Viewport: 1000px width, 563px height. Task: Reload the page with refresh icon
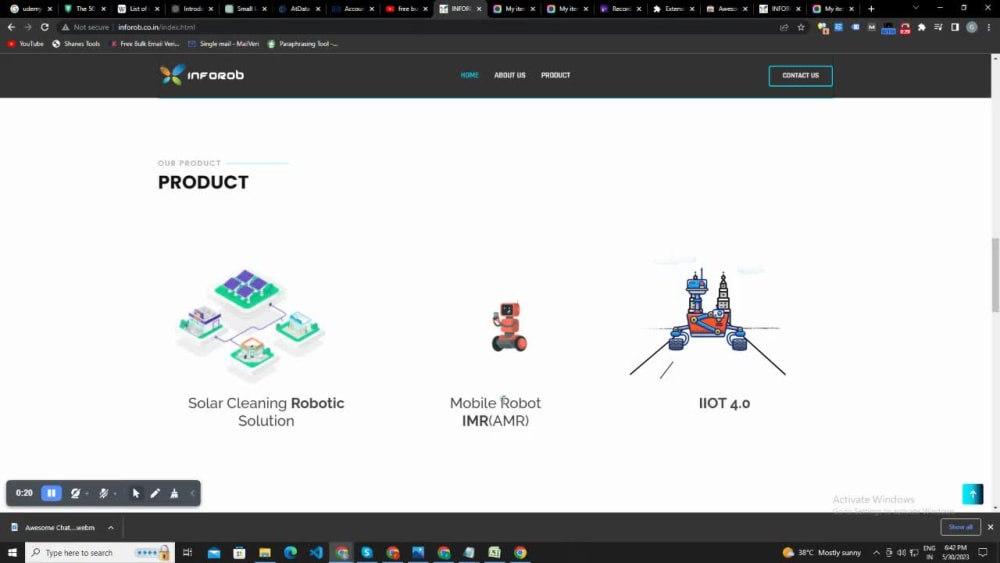click(x=45, y=27)
